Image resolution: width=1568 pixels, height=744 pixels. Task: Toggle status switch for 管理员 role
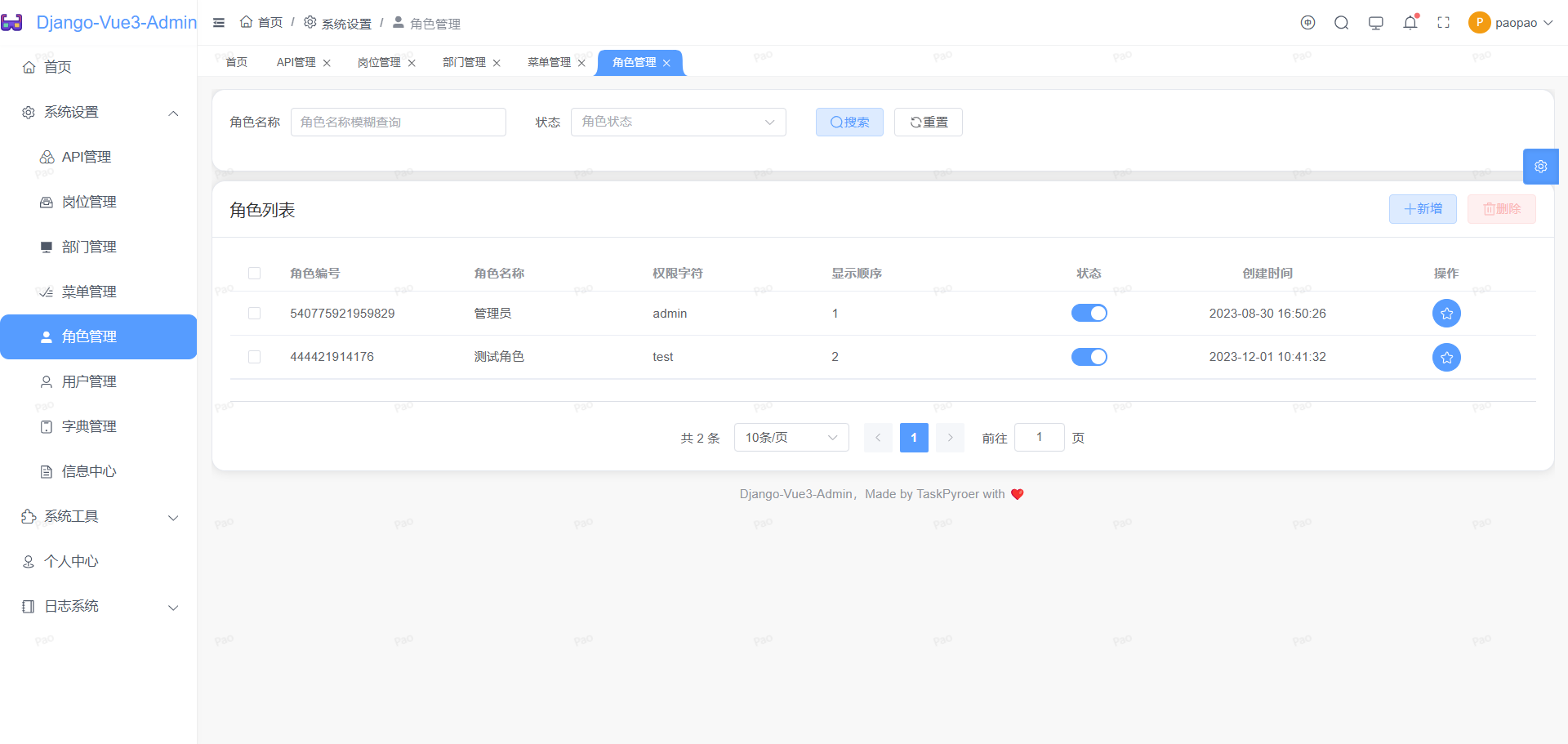pyautogui.click(x=1089, y=314)
